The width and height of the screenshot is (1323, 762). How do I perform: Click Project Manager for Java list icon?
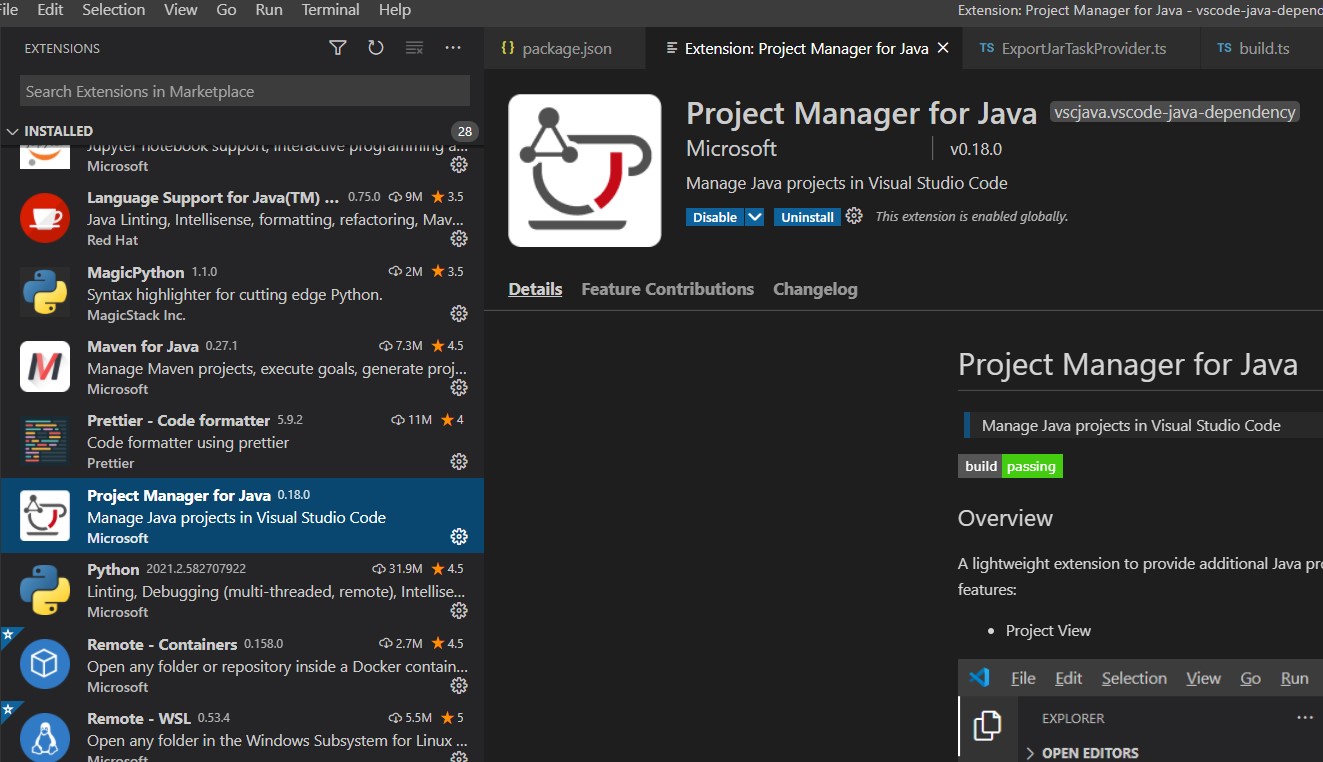click(45, 515)
